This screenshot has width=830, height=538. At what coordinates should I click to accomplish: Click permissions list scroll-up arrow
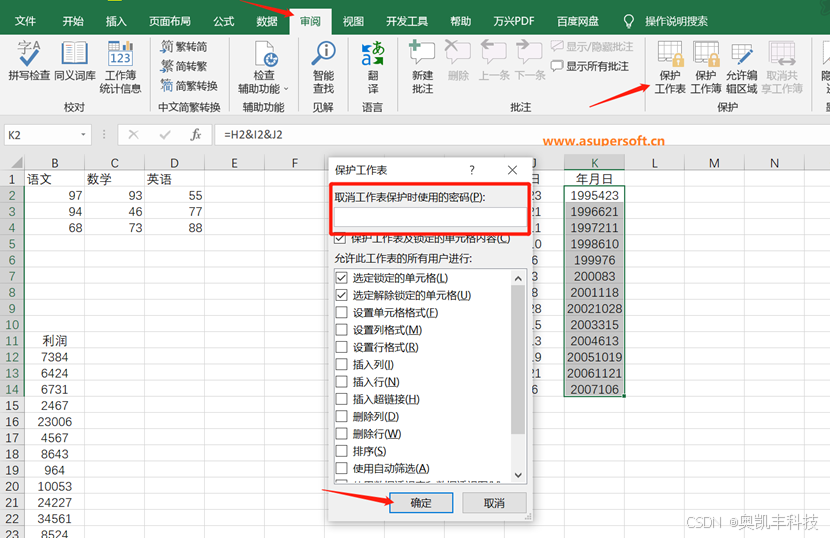point(518,278)
